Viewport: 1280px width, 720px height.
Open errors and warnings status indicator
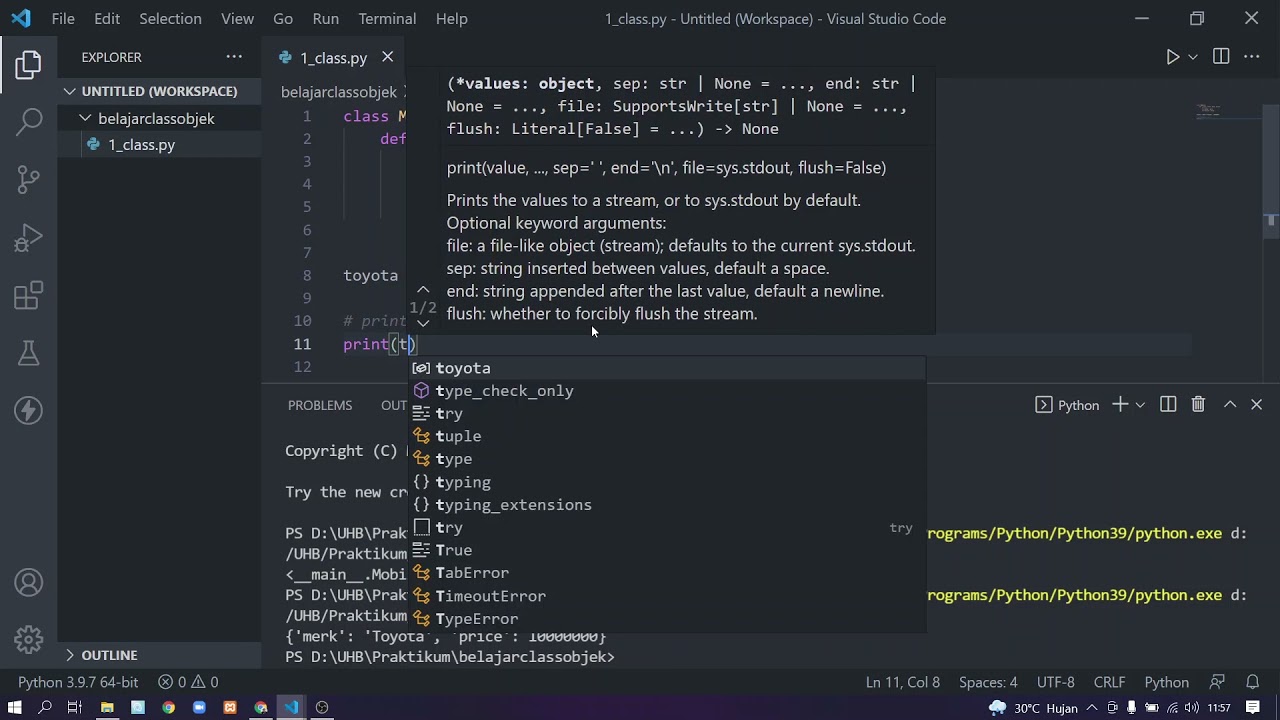[x=188, y=682]
